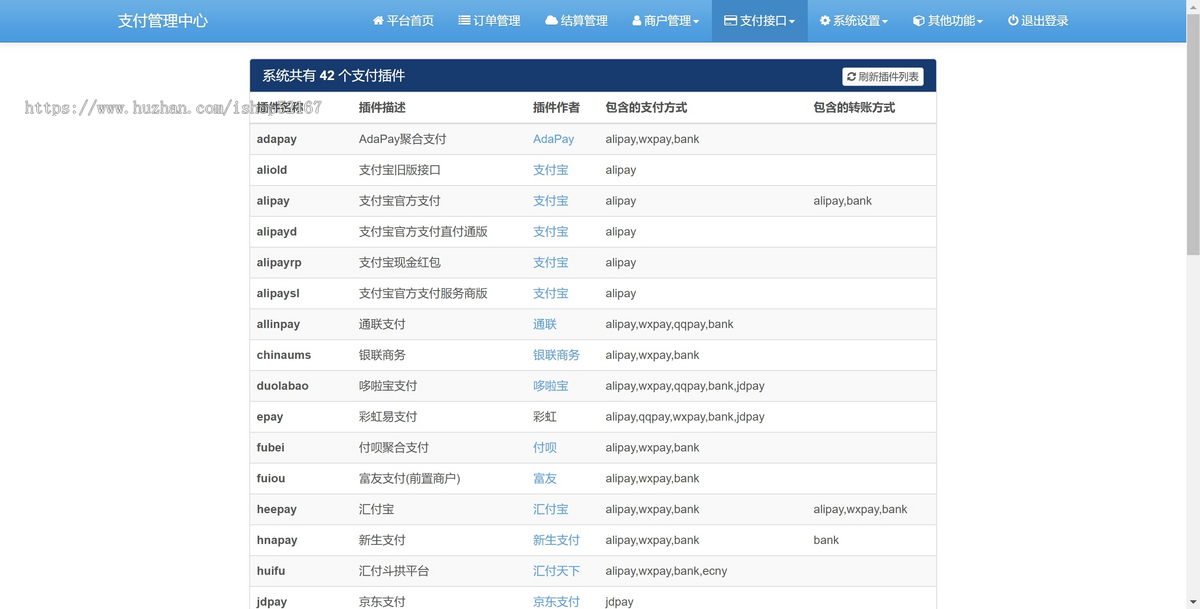Select the alipayd plugin name cell
Viewport: 1200px width, 609px height.
pos(300,232)
